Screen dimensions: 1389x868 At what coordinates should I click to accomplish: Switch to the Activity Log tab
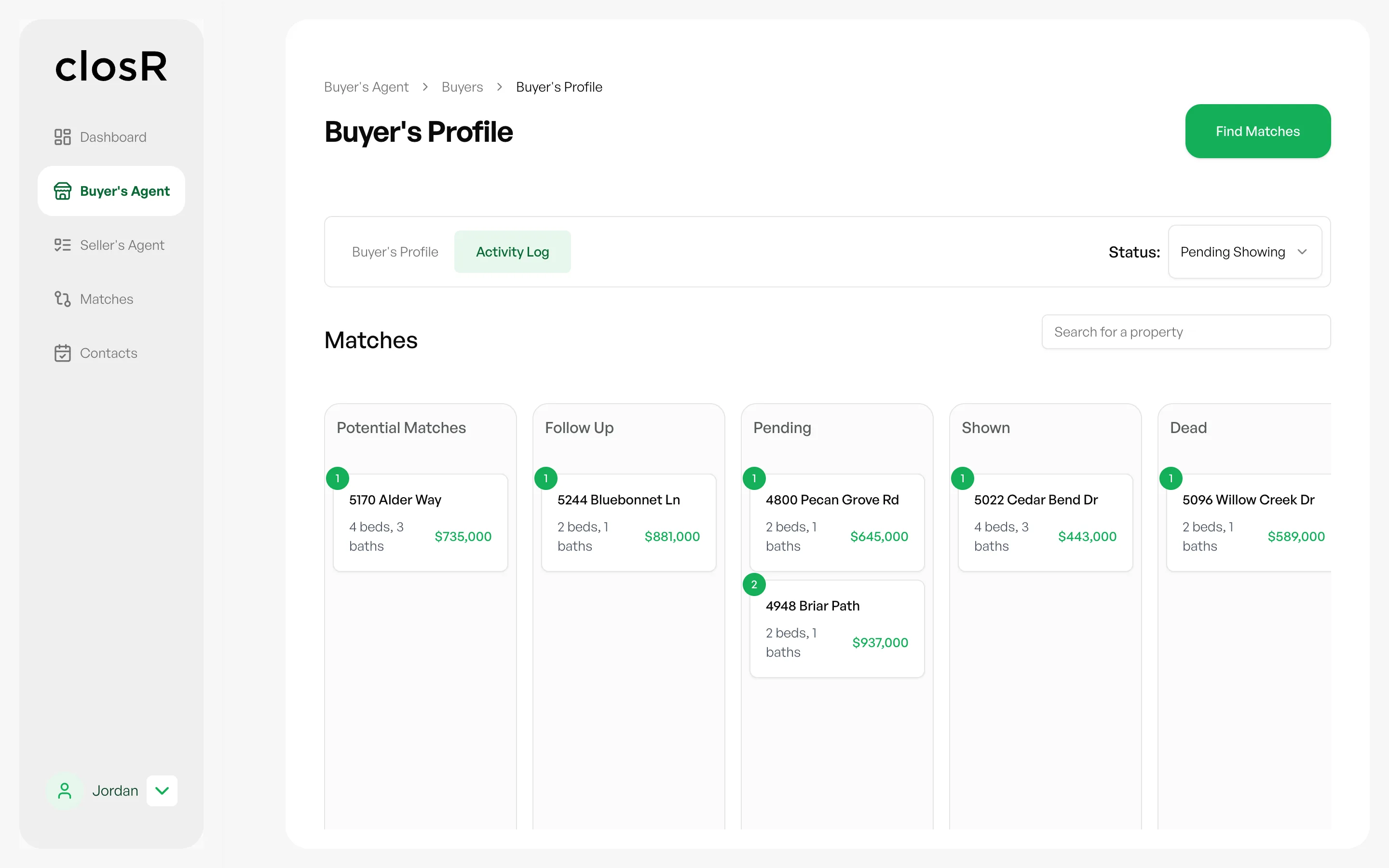coord(513,252)
